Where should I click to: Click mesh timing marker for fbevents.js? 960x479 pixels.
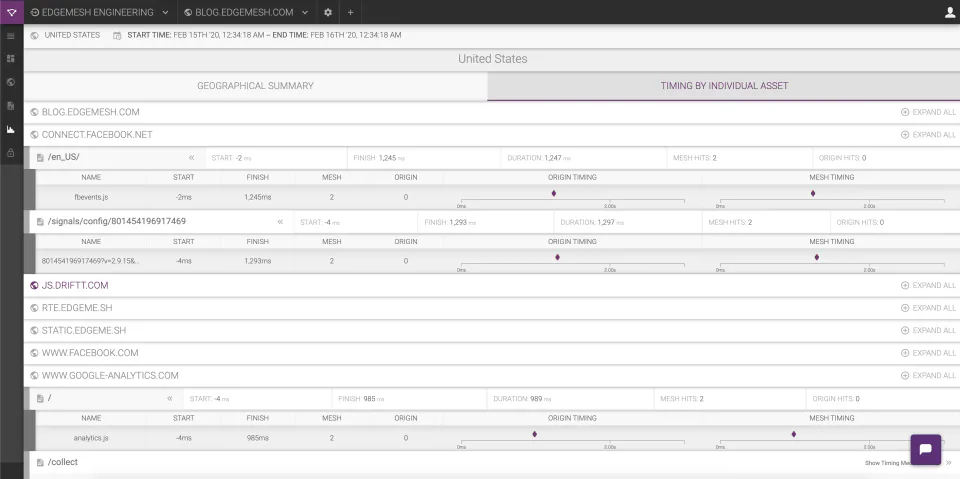(x=813, y=193)
